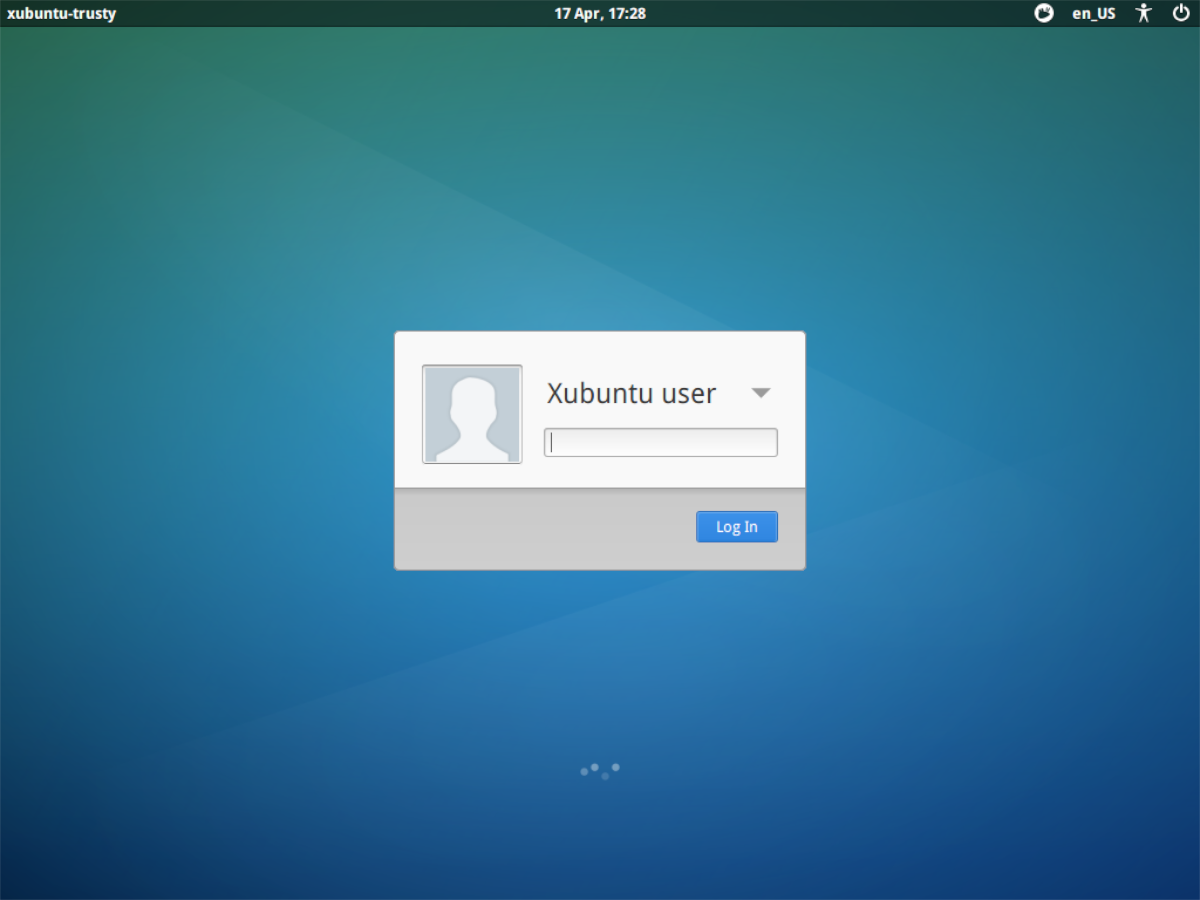The height and width of the screenshot is (900, 1200).
Task: Switch keyboard language via en_US indicator
Action: click(1094, 14)
